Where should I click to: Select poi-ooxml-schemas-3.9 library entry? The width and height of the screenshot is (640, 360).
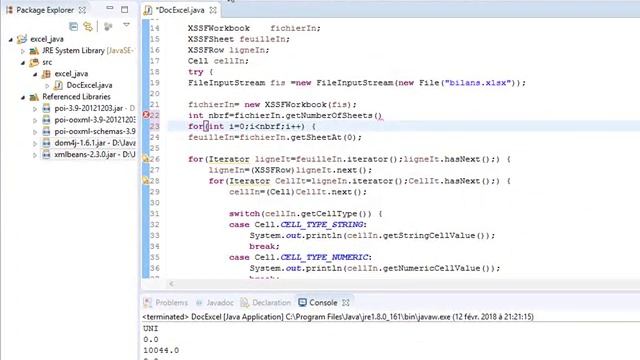pos(95,131)
